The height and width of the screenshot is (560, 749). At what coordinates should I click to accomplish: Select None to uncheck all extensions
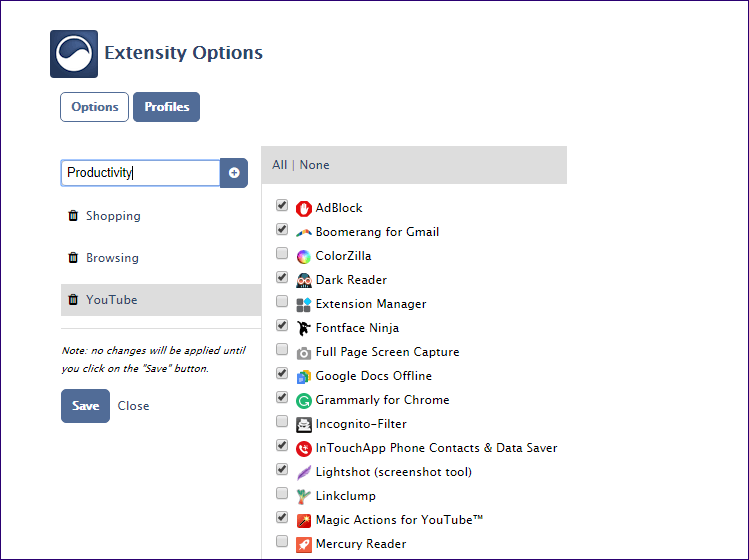coord(314,165)
